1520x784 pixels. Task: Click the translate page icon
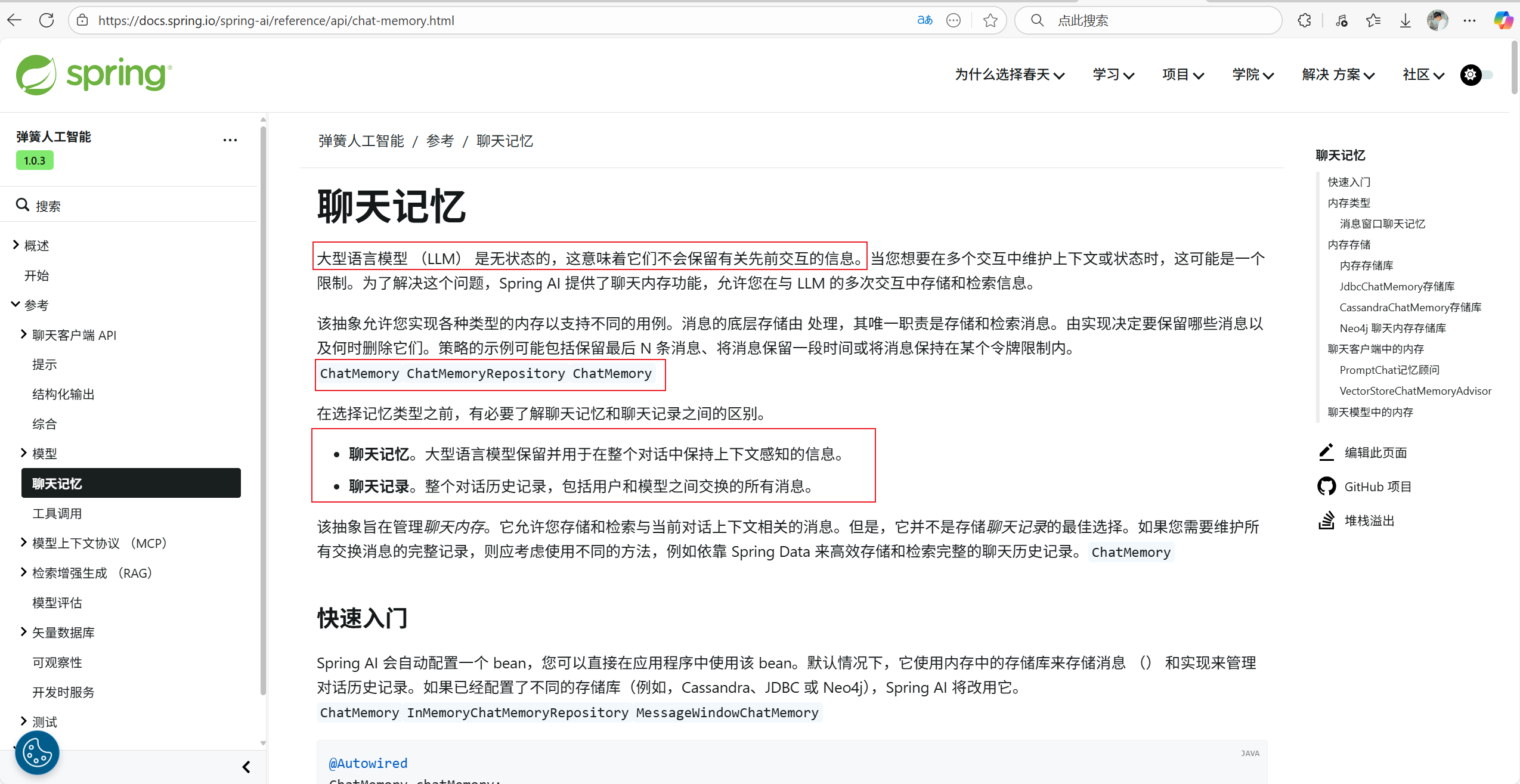924,20
